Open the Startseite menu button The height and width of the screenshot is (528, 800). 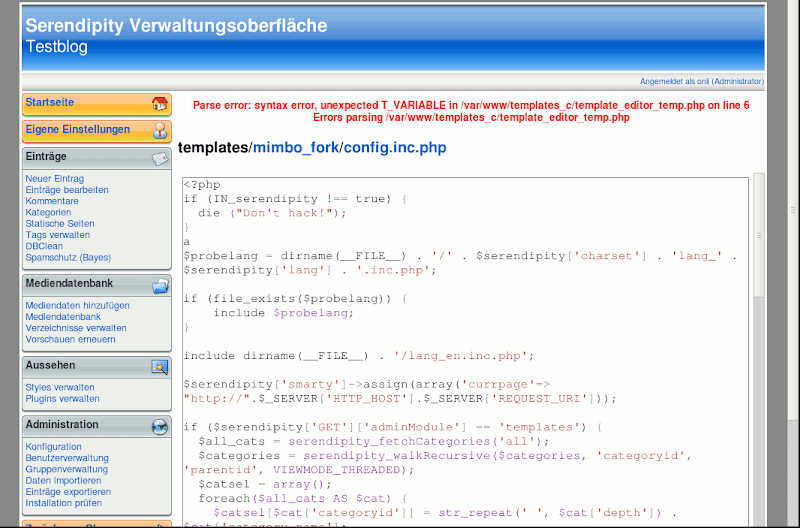[x=97, y=104]
